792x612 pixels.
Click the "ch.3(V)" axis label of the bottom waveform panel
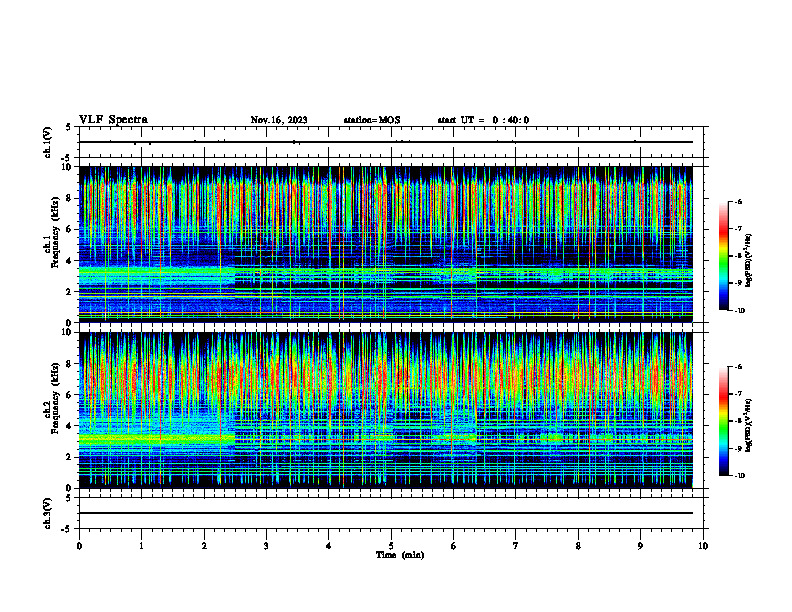(48, 513)
